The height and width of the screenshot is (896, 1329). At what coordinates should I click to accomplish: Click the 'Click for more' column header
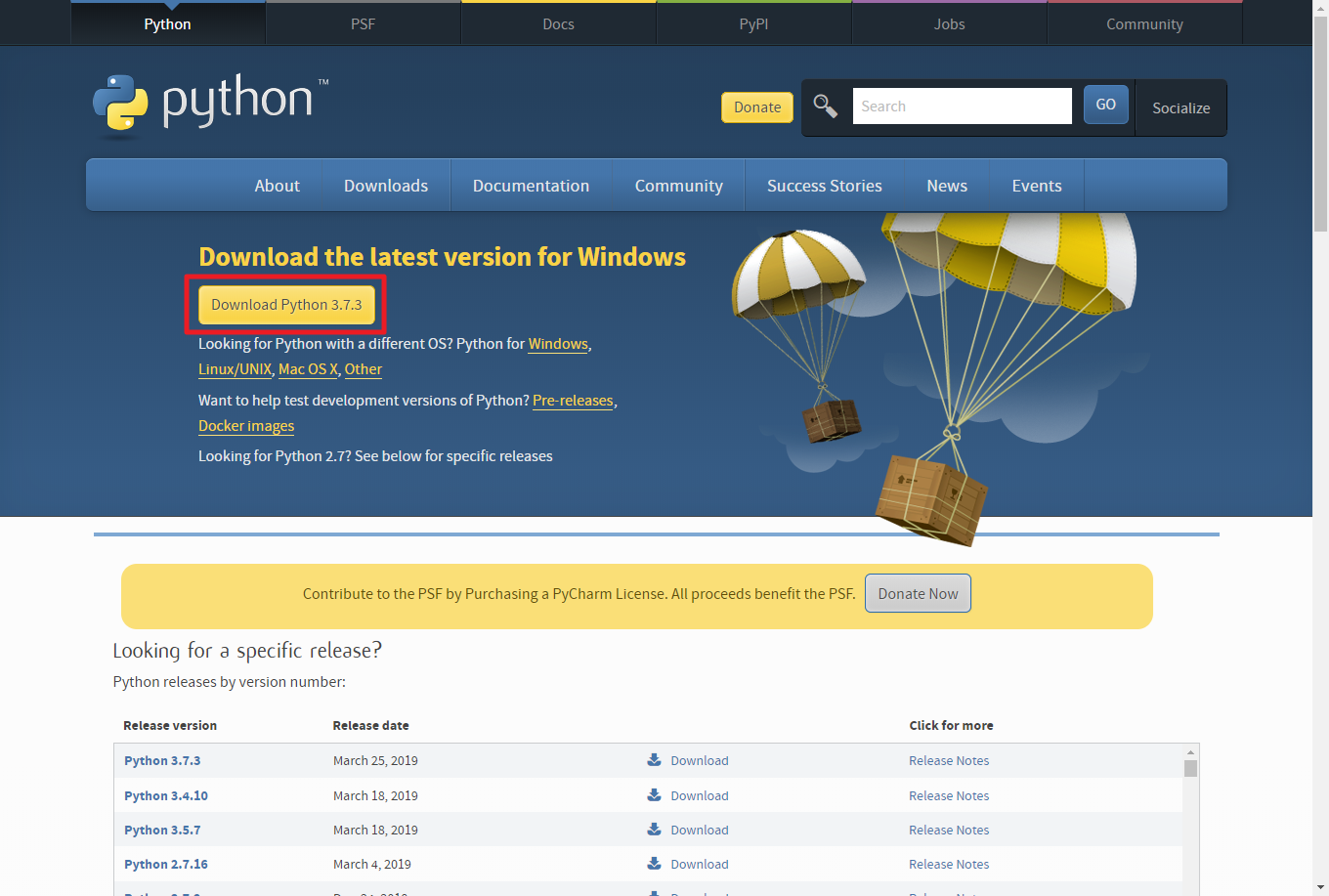pos(951,725)
